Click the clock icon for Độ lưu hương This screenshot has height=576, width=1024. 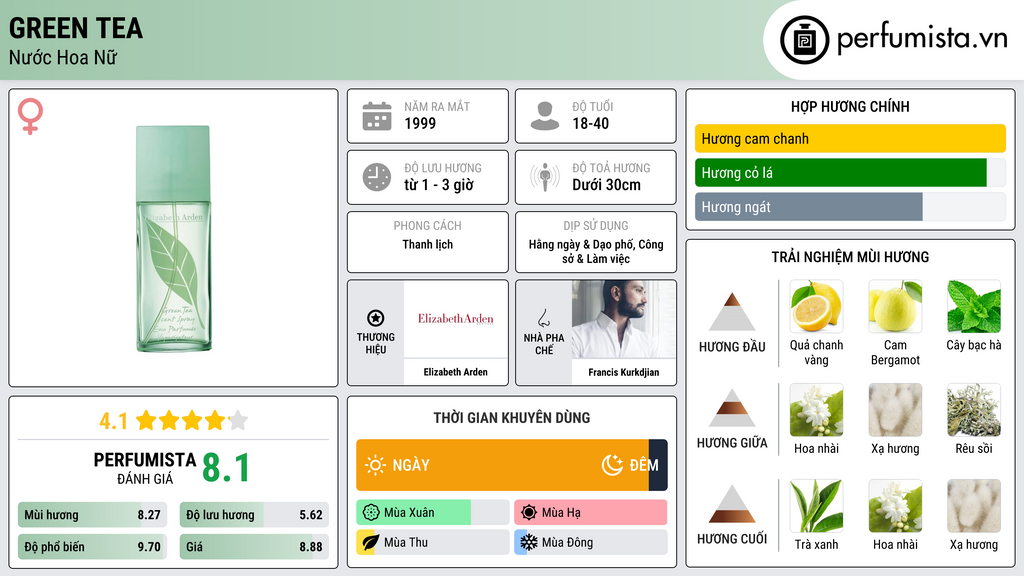[x=377, y=177]
